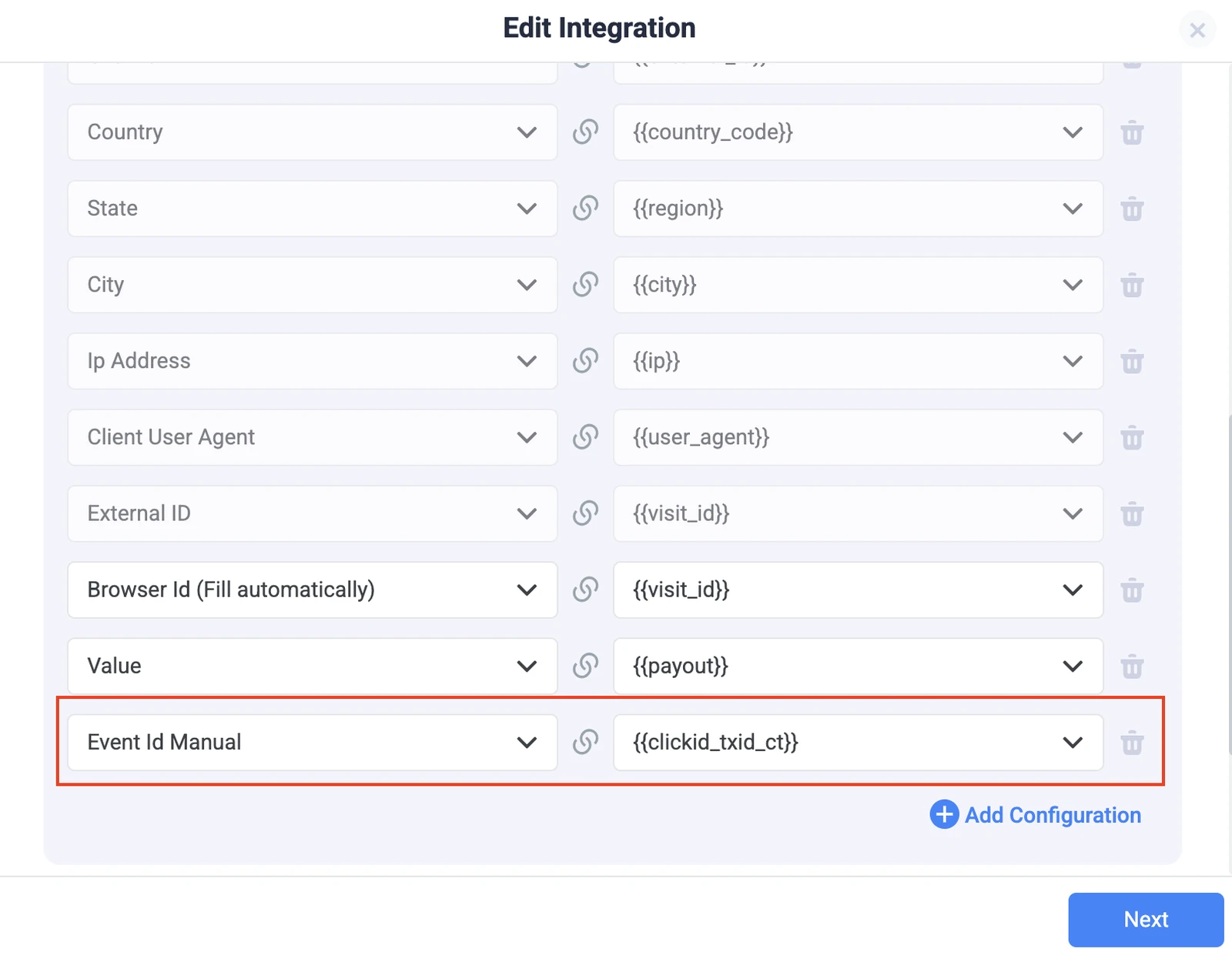1232x962 pixels.
Task: Click link icon beside State field
Action: click(x=585, y=208)
